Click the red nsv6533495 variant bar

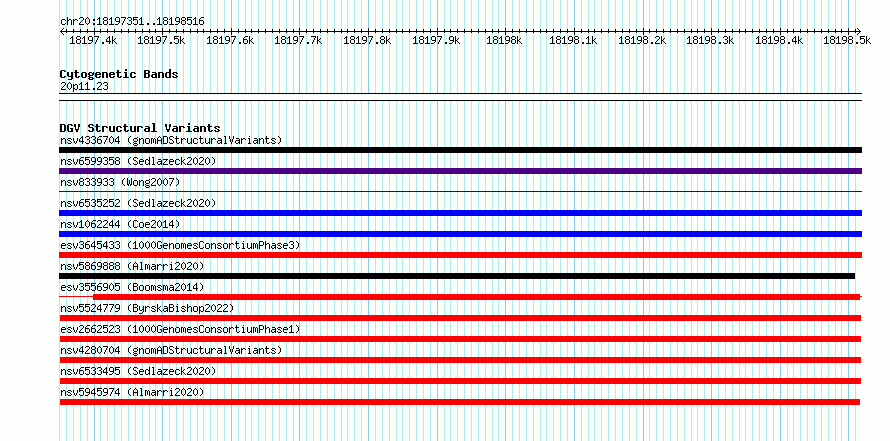[x=460, y=381]
